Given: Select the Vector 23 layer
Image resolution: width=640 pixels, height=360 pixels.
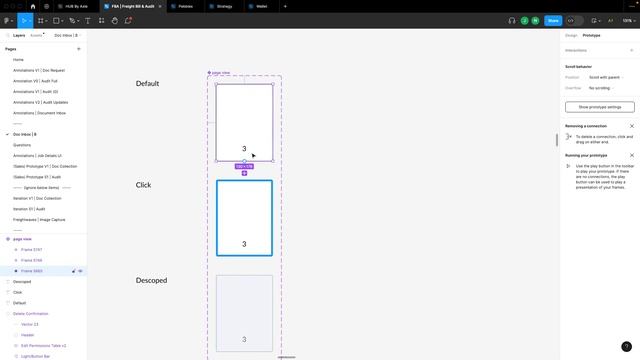Looking at the screenshot, I should (30, 324).
